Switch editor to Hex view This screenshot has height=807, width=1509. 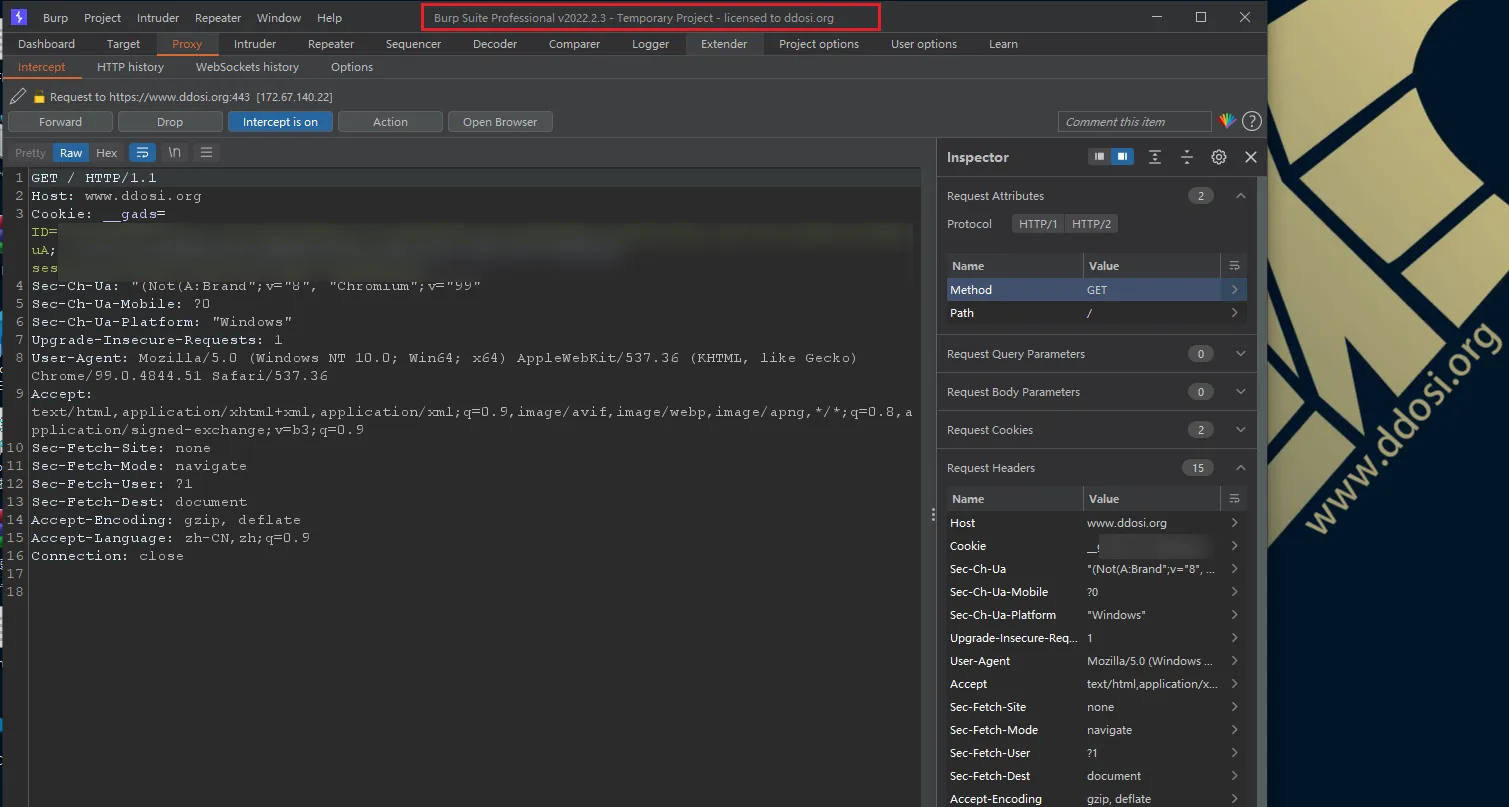pyautogui.click(x=107, y=153)
